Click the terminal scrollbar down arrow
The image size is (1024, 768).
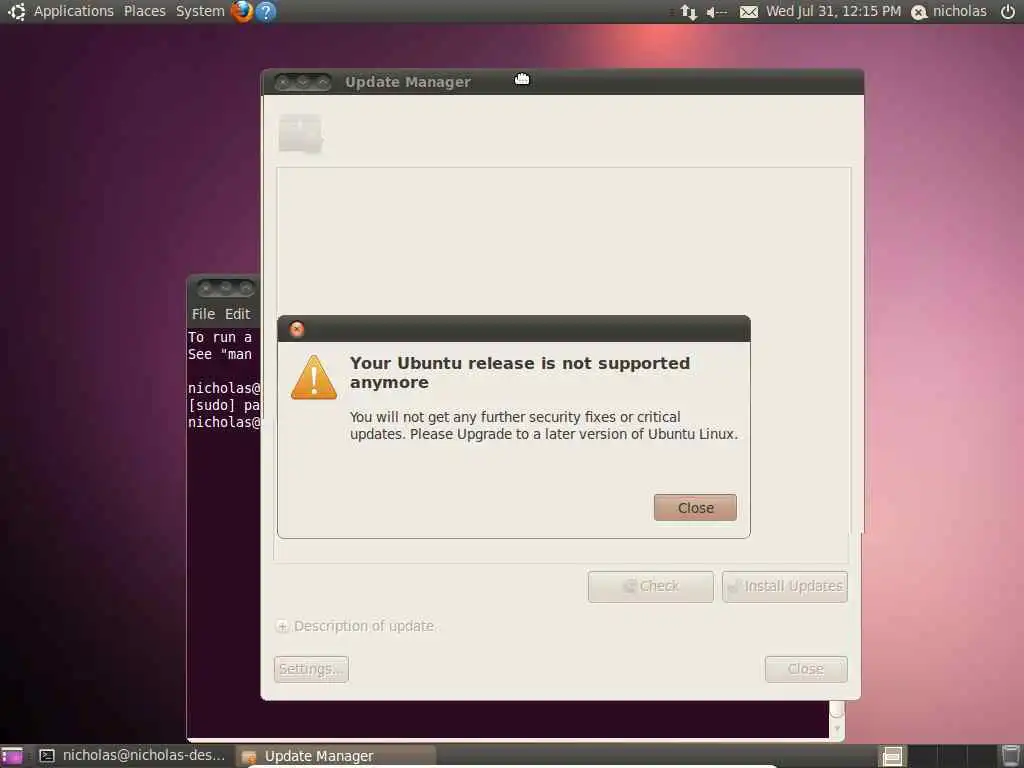(837, 728)
